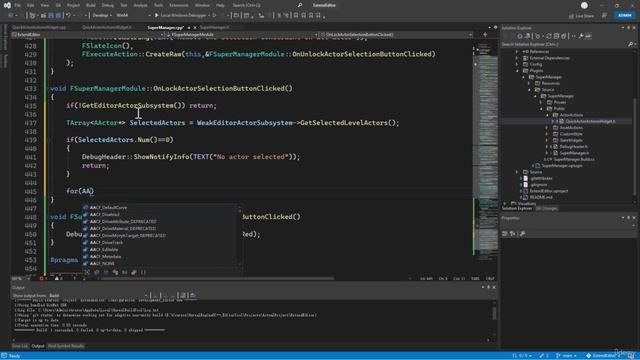The image size is (640, 360).
Task: Click Collapse All icon in Solution Explorer
Action: coord(556,36)
